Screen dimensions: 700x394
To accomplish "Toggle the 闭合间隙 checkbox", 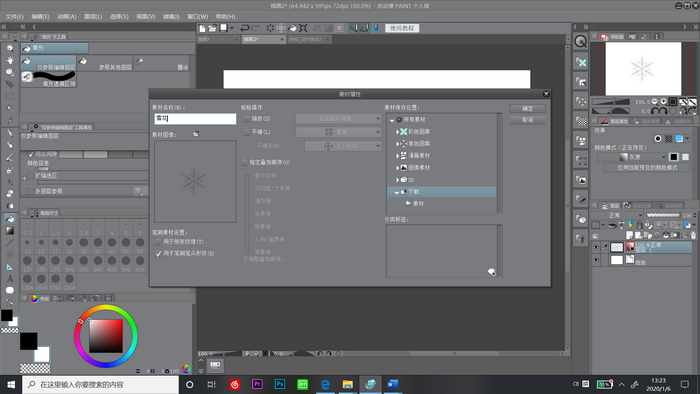I will (x=31, y=154).
